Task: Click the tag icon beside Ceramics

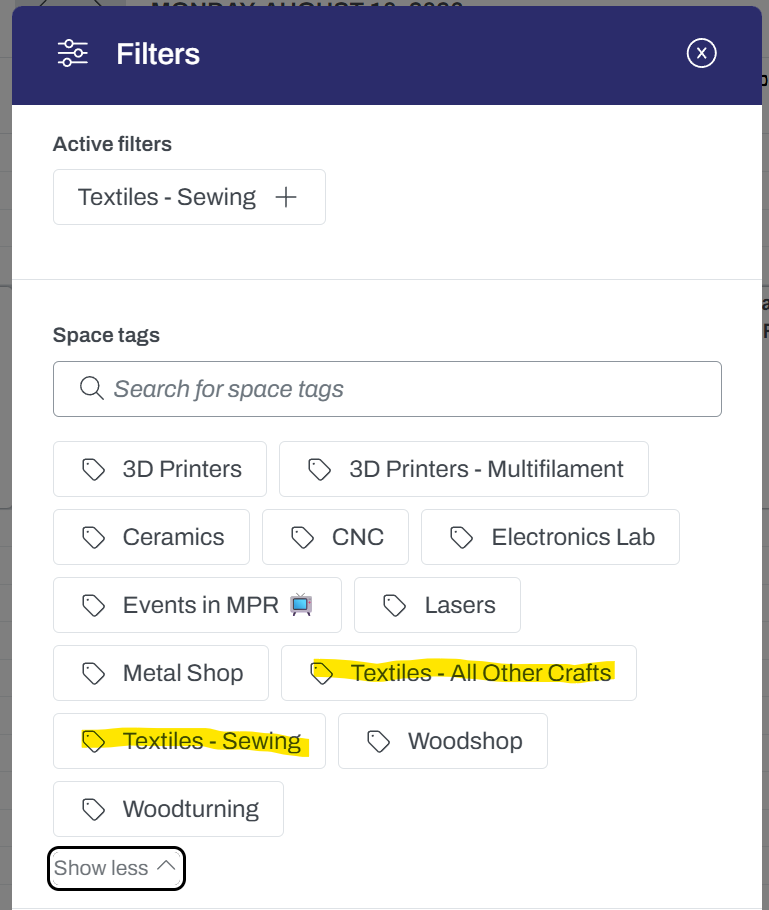Action: click(93, 537)
